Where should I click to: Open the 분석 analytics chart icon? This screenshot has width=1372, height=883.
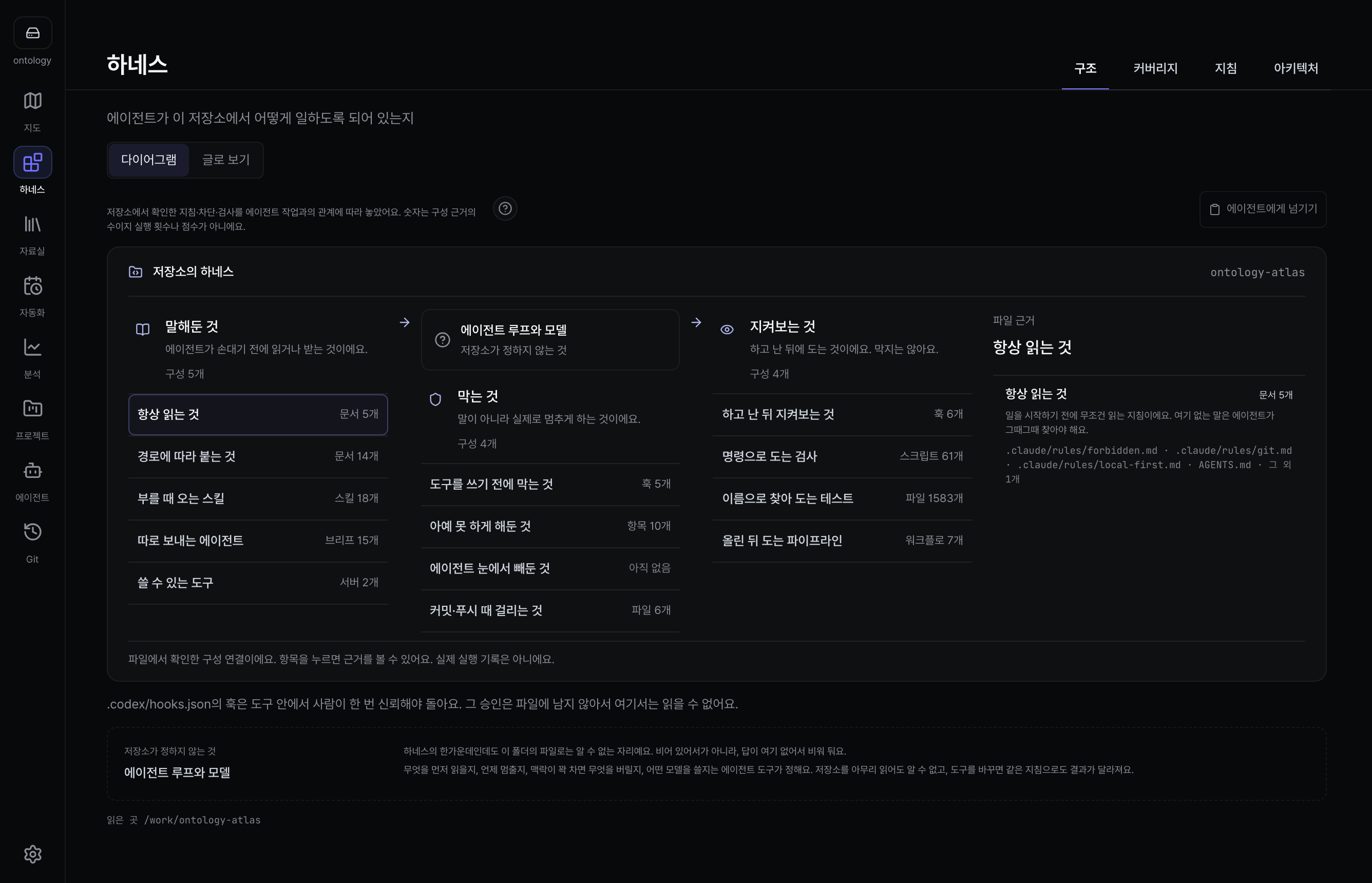click(33, 348)
